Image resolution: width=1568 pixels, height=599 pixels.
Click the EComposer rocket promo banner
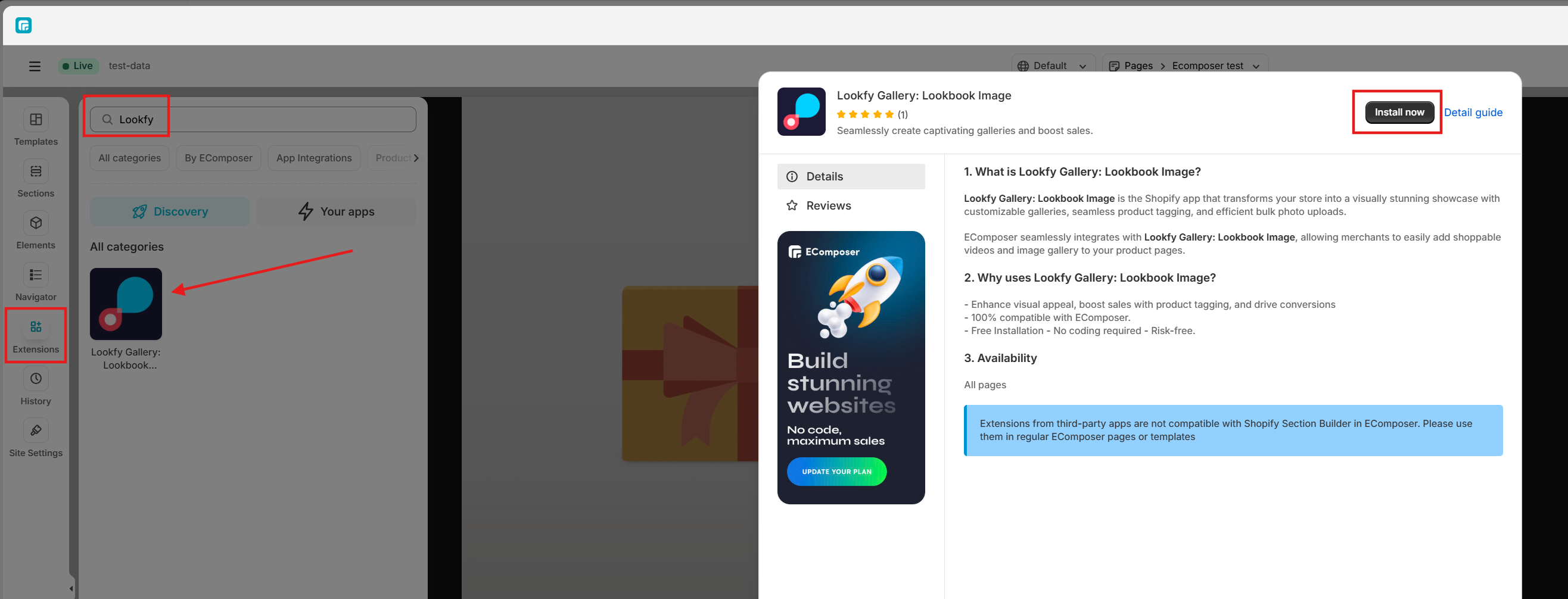coord(851,367)
